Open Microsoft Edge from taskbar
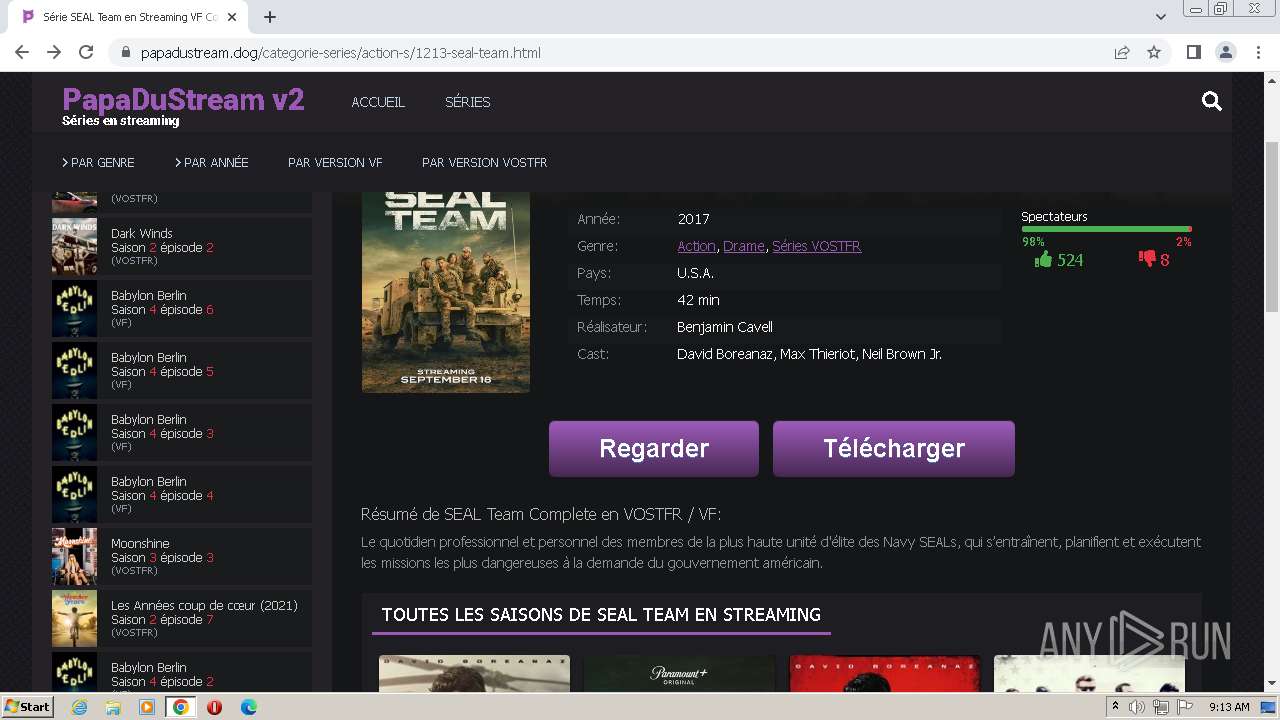The image size is (1280, 720). [249, 707]
